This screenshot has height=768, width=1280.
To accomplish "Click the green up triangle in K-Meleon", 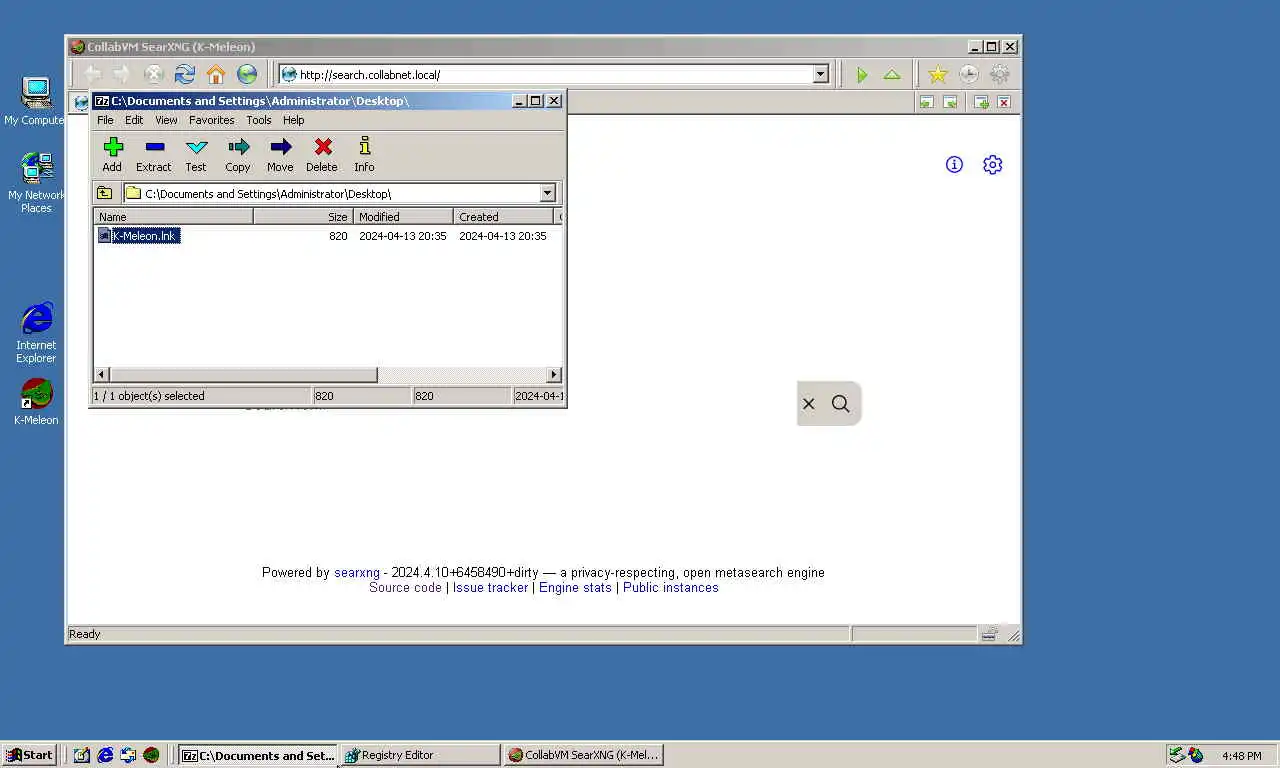I will coord(892,74).
